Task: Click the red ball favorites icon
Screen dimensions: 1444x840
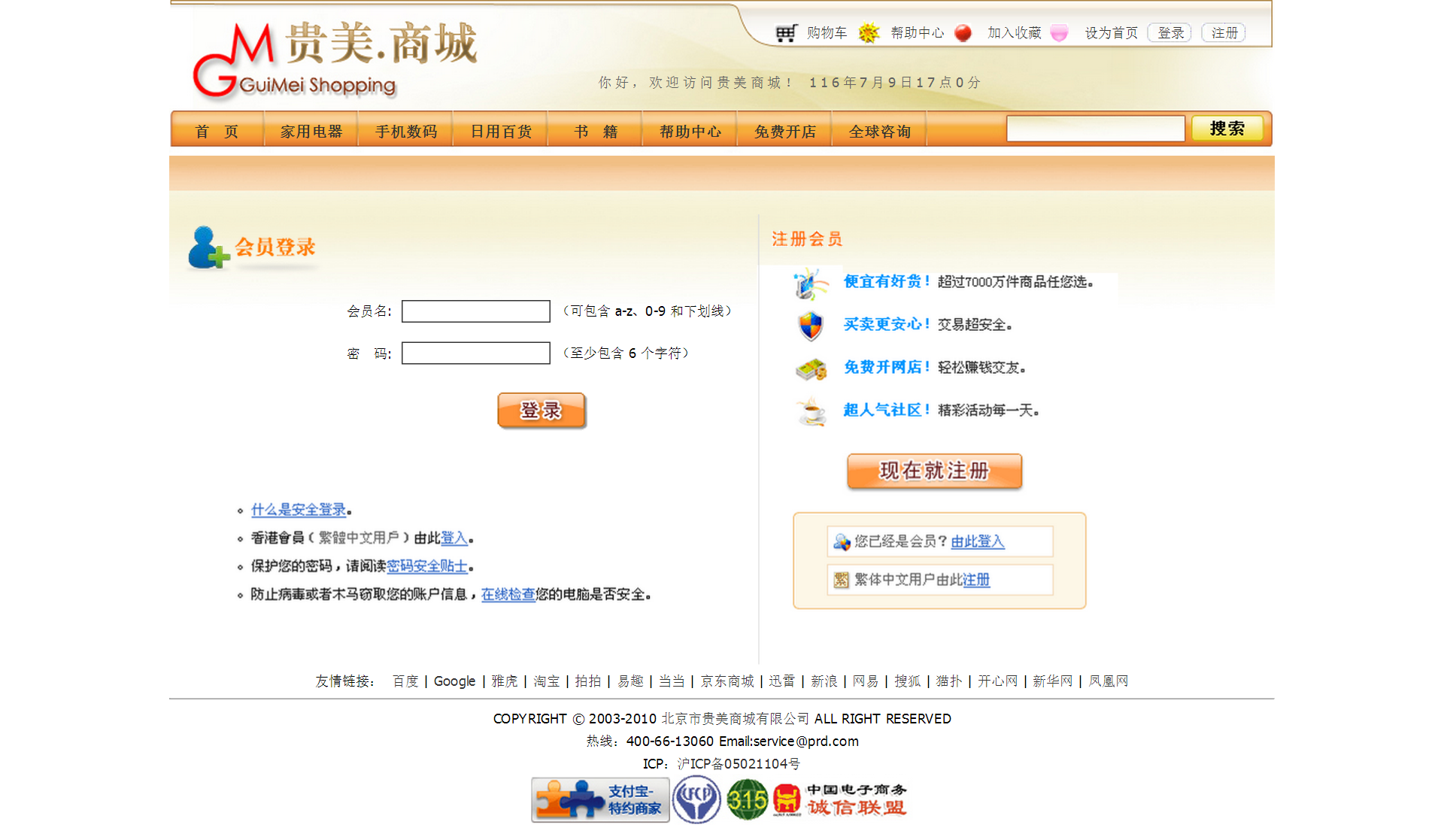Action: (963, 33)
